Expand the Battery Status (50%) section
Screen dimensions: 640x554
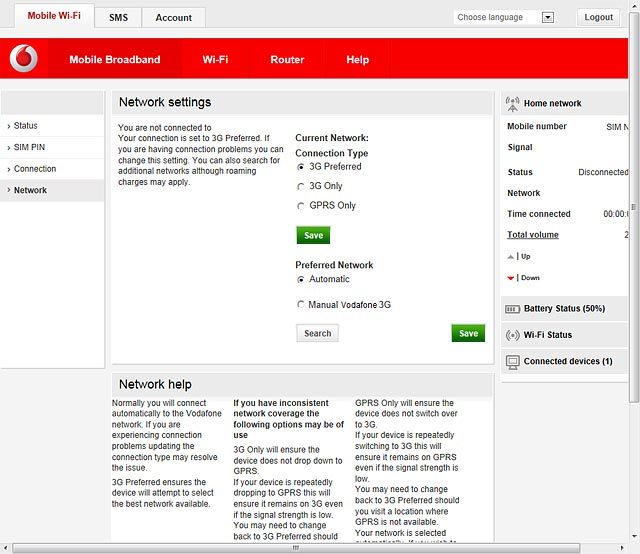click(x=564, y=309)
